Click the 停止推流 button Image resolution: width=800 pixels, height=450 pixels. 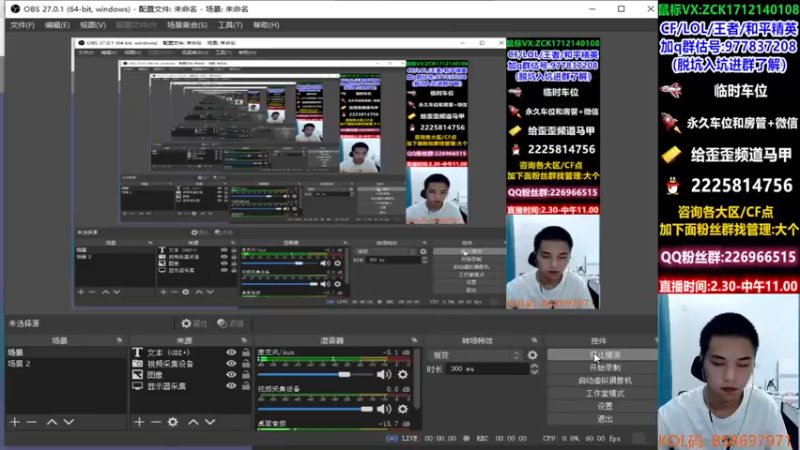(x=604, y=355)
